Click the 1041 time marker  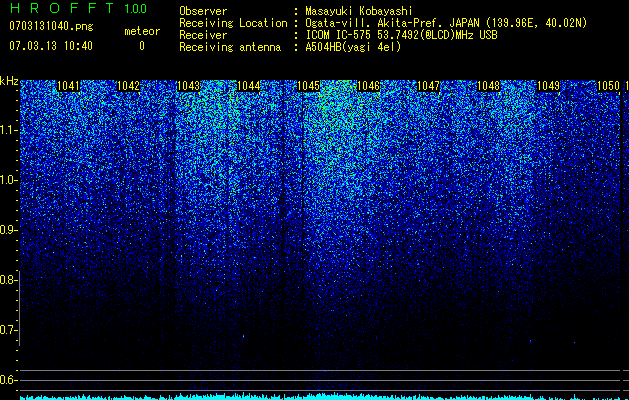tap(69, 86)
